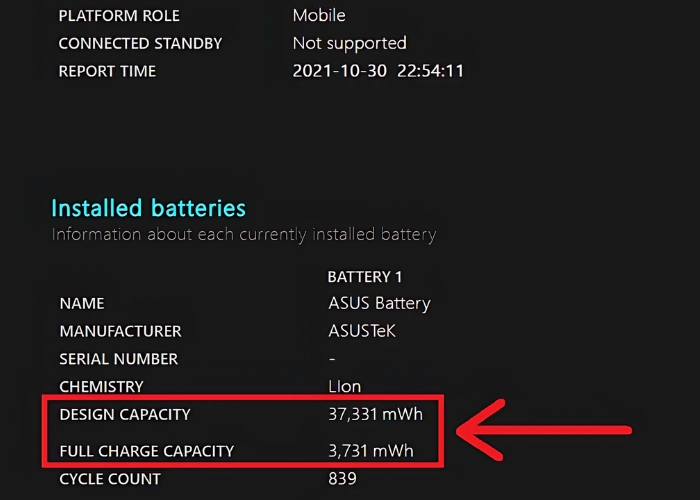Click the Not supported standby value
The image size is (700, 500).
[x=349, y=44]
